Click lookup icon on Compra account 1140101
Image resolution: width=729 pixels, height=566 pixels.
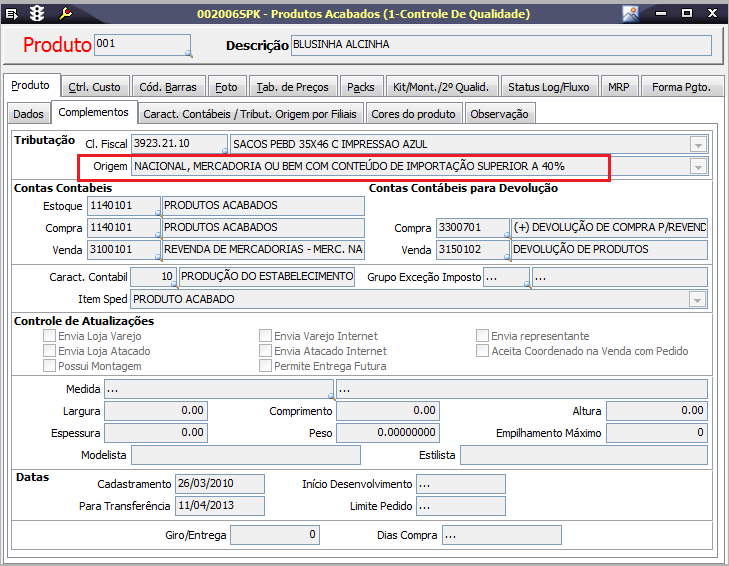[x=159, y=235]
